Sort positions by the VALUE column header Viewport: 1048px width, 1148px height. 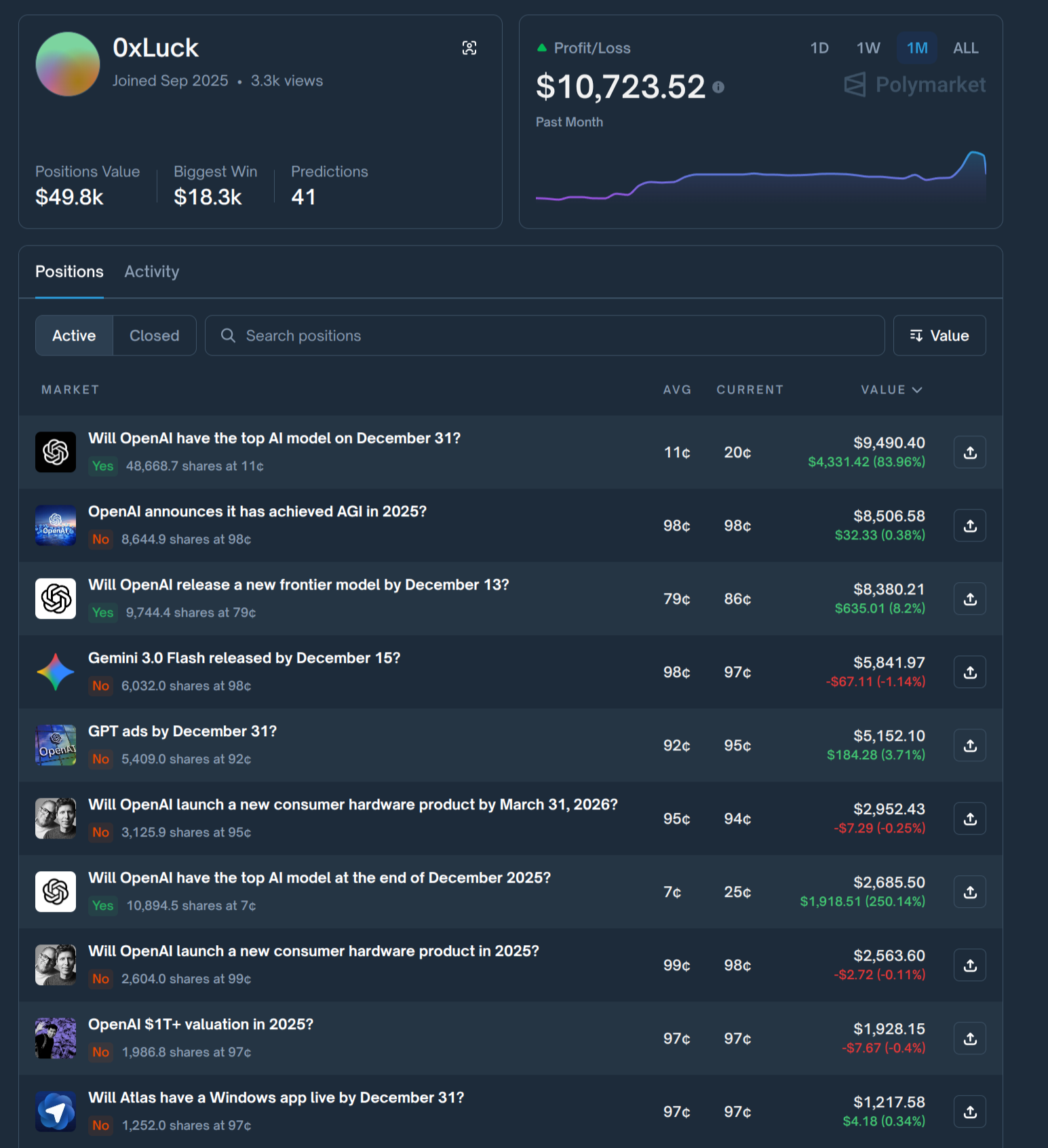pos(891,389)
